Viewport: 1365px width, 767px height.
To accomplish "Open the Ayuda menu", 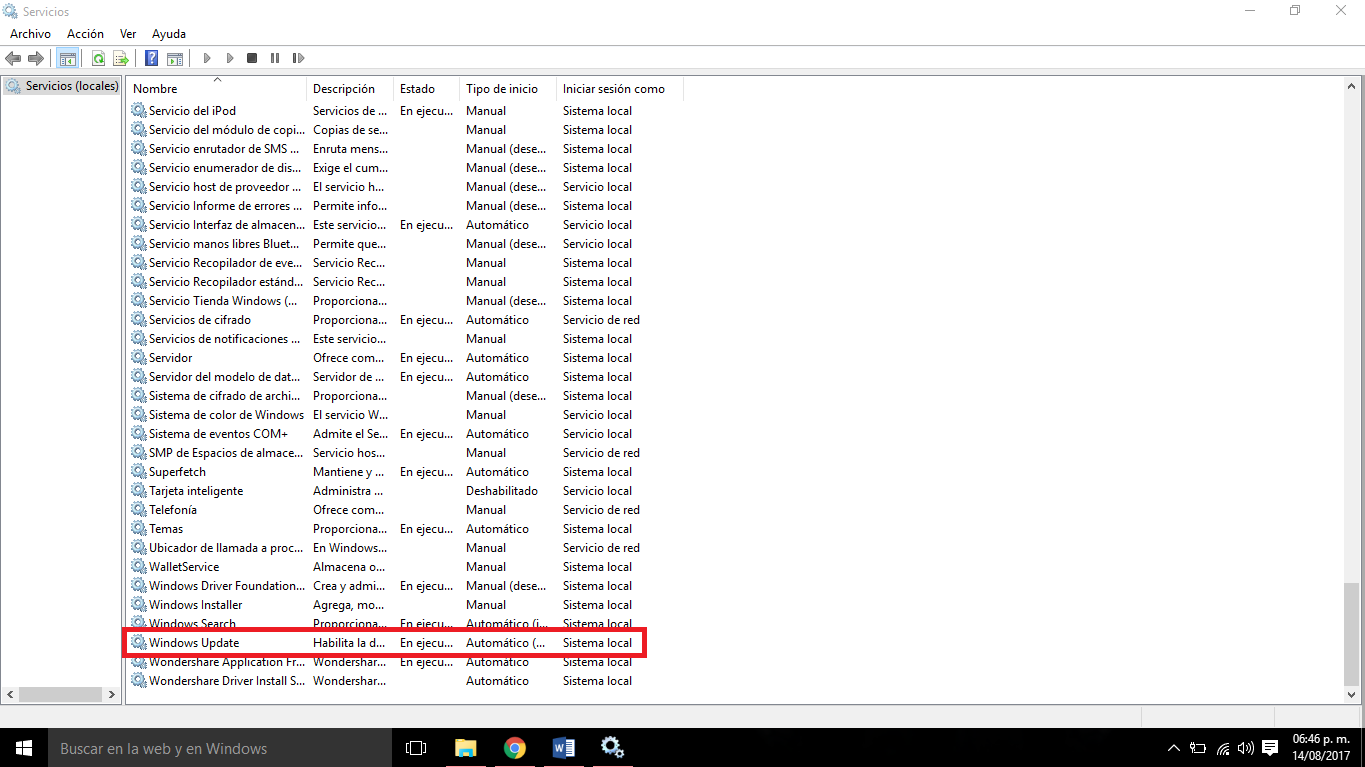I will coord(169,34).
